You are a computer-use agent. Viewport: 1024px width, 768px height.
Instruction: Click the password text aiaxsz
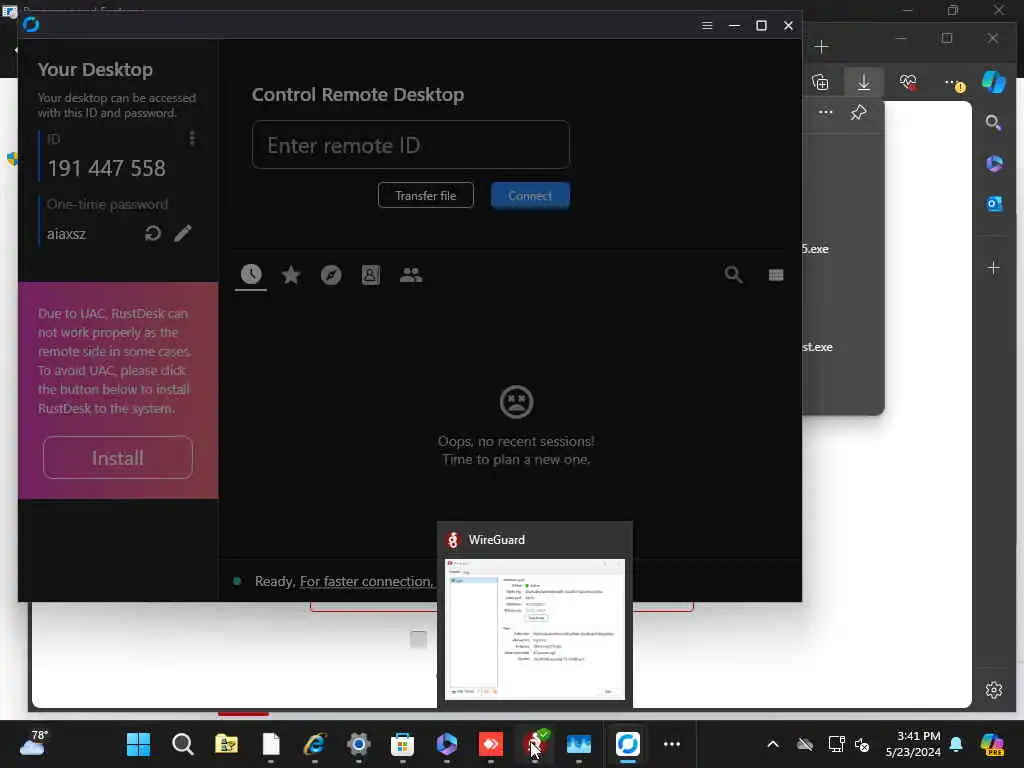(x=67, y=234)
